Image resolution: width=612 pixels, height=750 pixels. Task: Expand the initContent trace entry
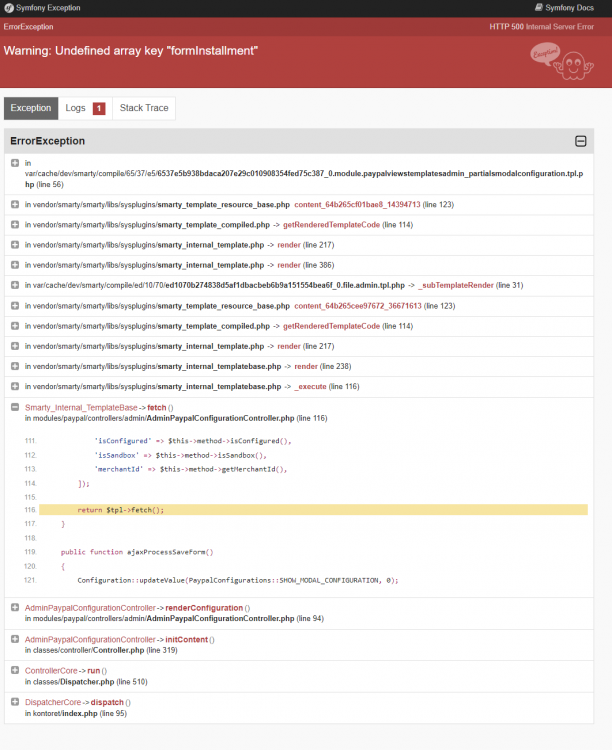(15, 639)
